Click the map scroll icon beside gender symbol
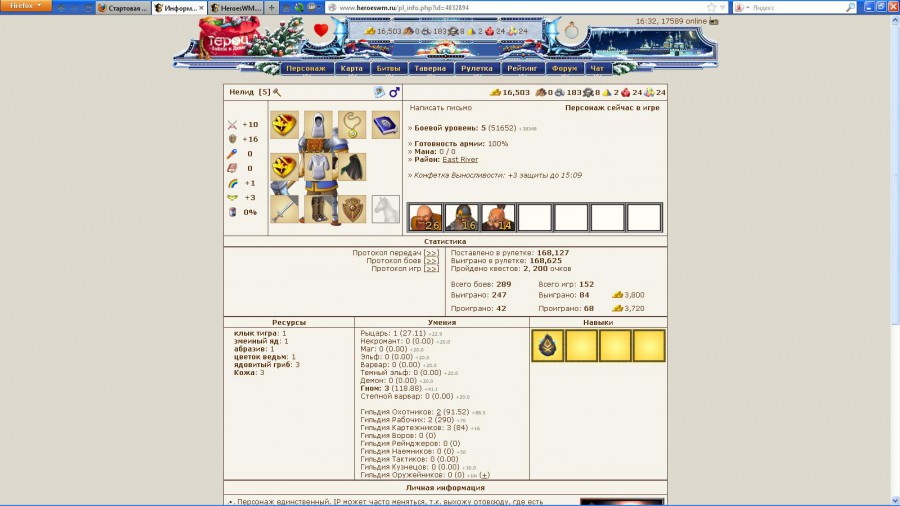 click(379, 92)
